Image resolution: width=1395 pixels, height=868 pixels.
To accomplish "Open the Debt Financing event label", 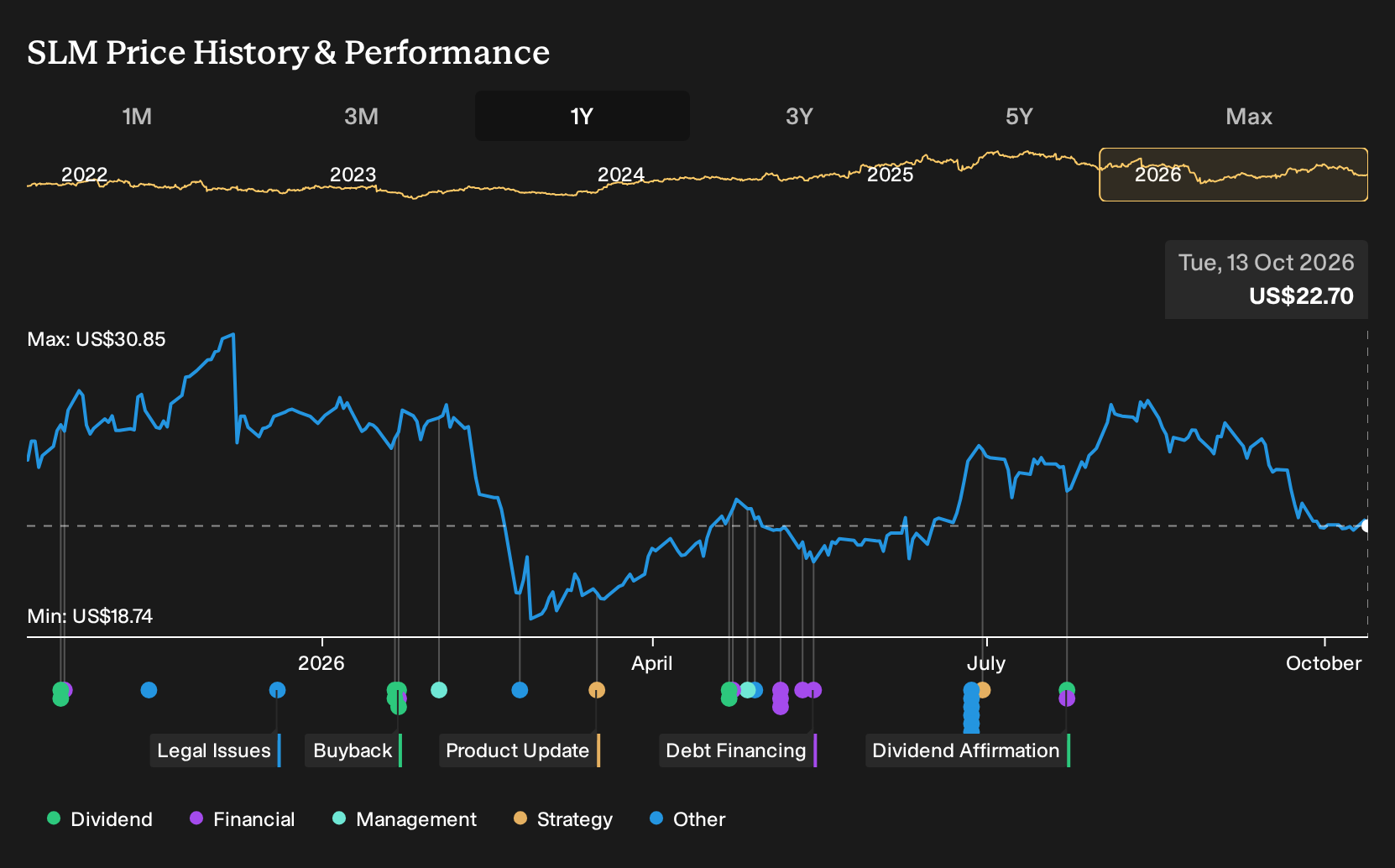I will [x=737, y=750].
